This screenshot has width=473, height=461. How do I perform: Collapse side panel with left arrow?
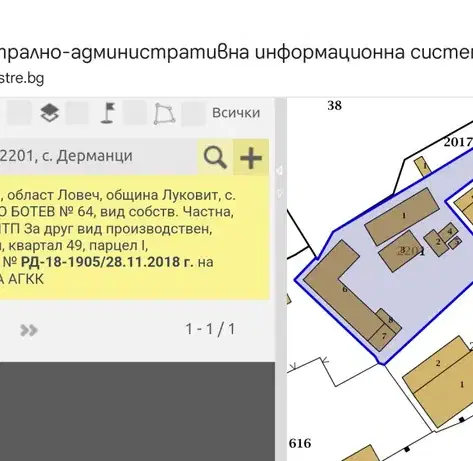pyautogui.click(x=279, y=171)
